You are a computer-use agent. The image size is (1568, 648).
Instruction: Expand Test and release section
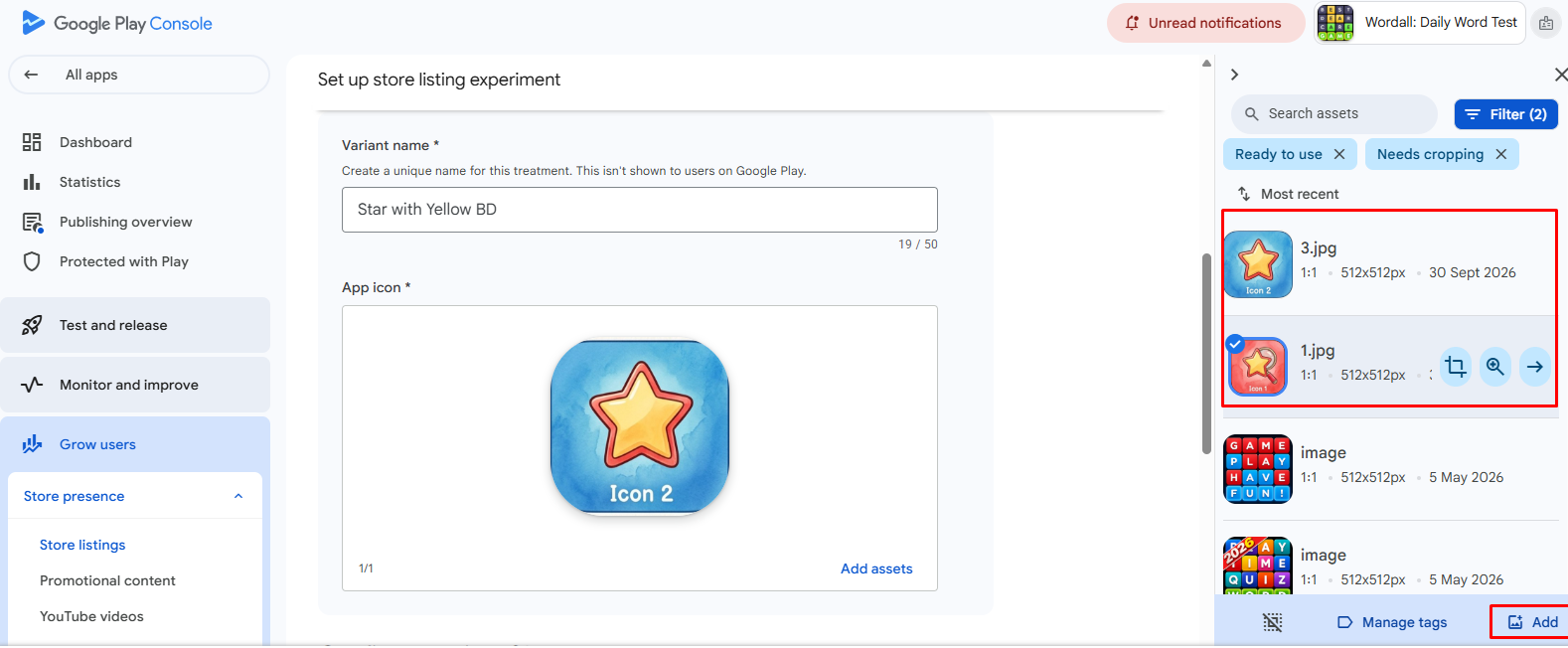(135, 325)
